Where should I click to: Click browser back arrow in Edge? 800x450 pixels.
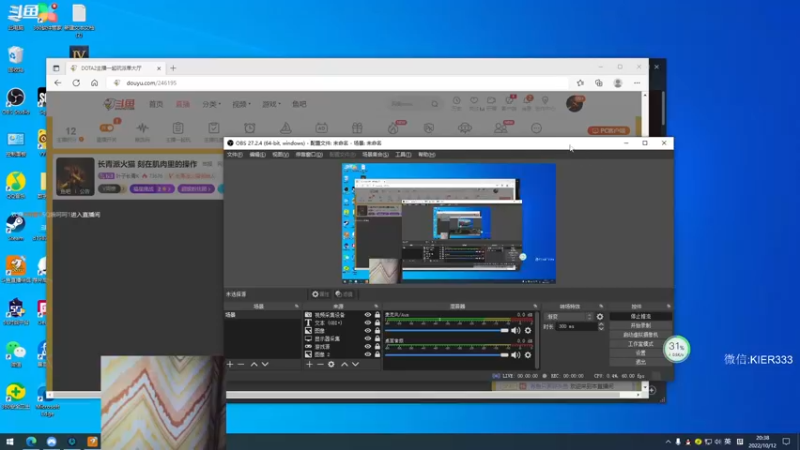click(58, 83)
